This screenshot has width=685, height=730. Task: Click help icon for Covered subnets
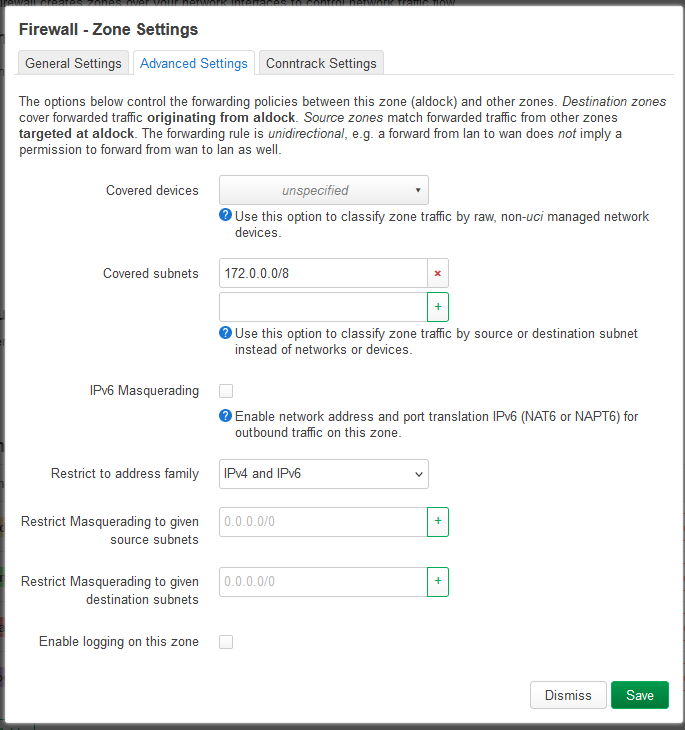click(x=225, y=332)
